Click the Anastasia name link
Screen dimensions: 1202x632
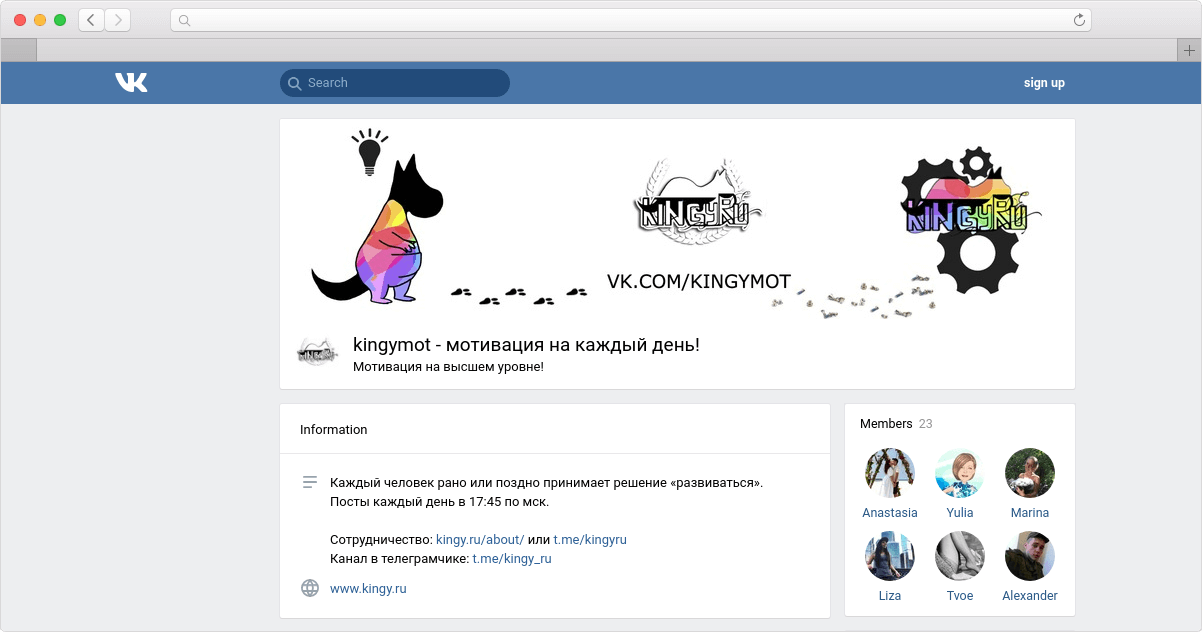(890, 513)
